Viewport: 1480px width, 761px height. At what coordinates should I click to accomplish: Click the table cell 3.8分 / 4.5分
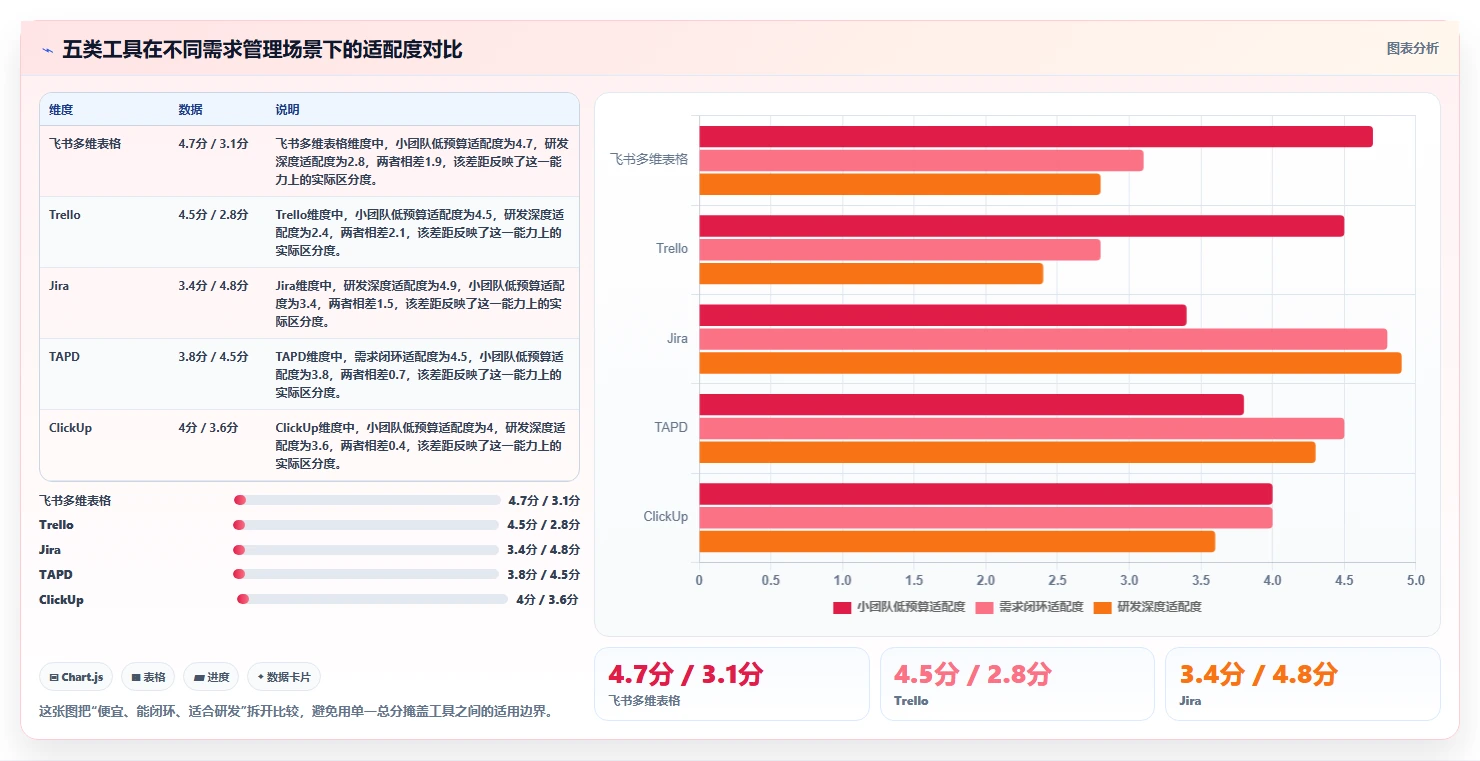213,357
